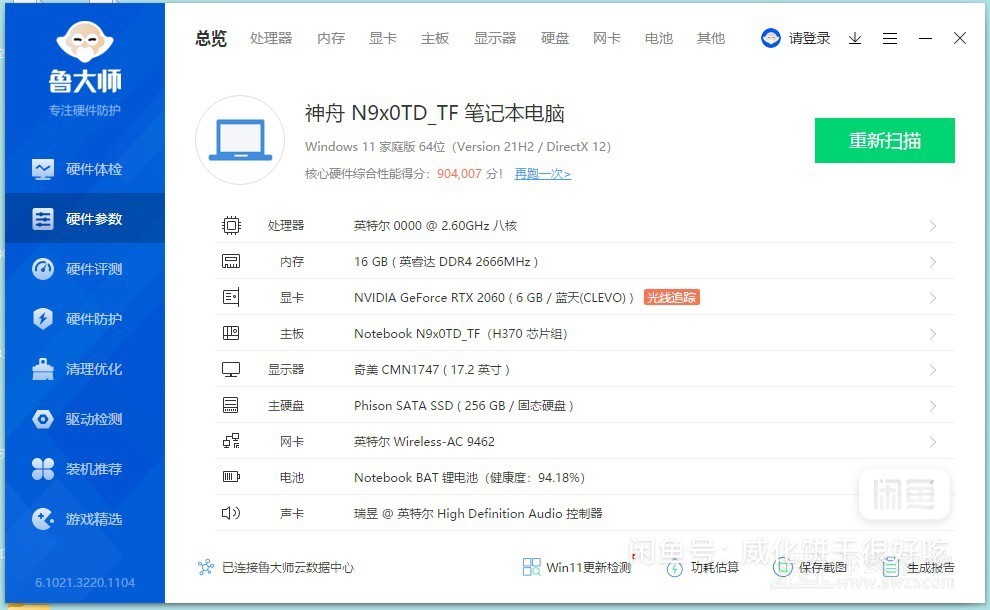The height and width of the screenshot is (610, 990).
Task: Go to 清理优化 in sidebar
Action: tap(82, 369)
